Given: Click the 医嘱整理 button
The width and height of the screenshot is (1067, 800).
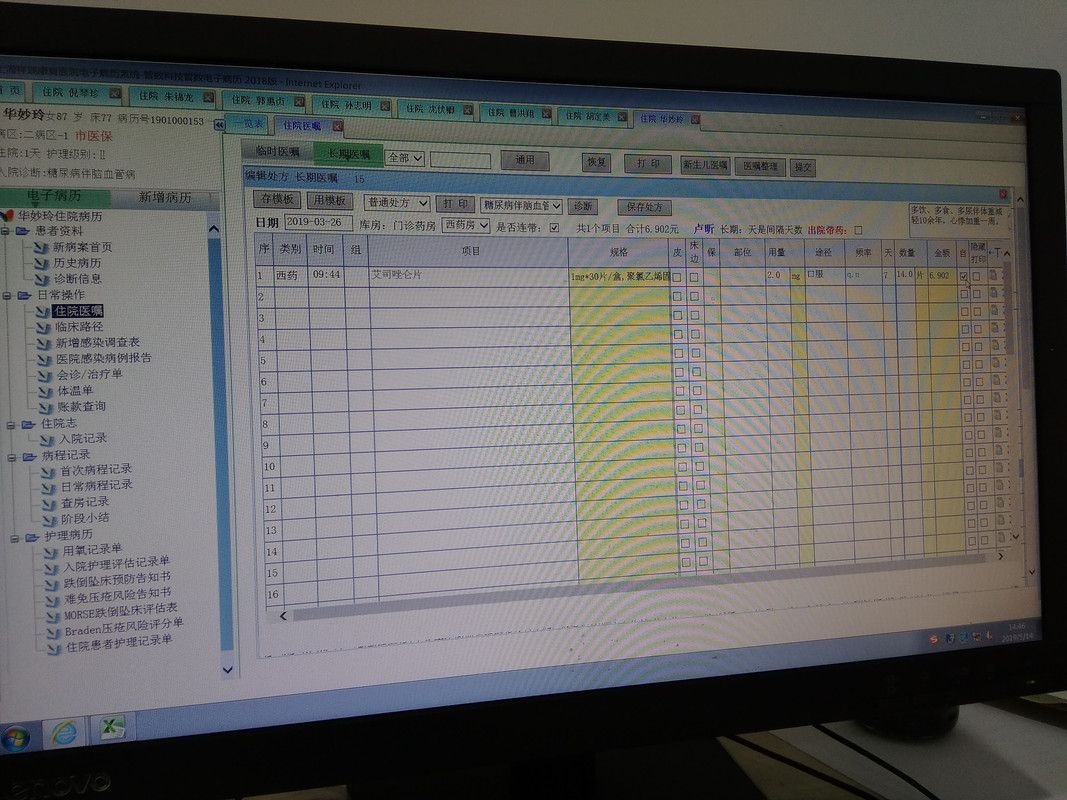Looking at the screenshot, I should pos(760,166).
